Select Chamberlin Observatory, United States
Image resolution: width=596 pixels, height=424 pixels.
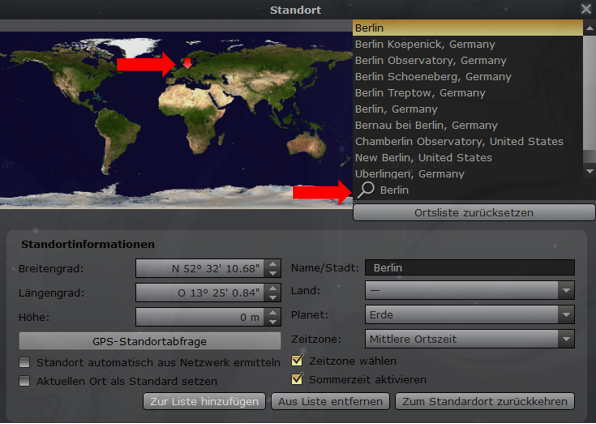click(x=468, y=141)
